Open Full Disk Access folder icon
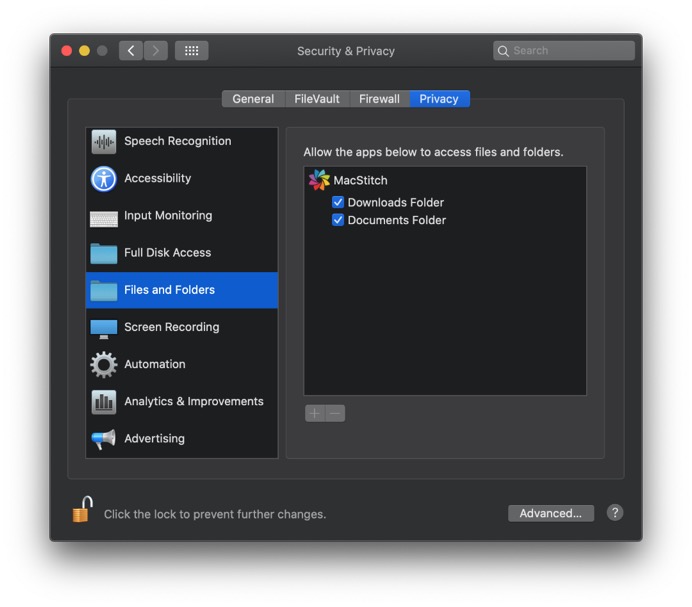Image resolution: width=692 pixels, height=607 pixels. 104,254
